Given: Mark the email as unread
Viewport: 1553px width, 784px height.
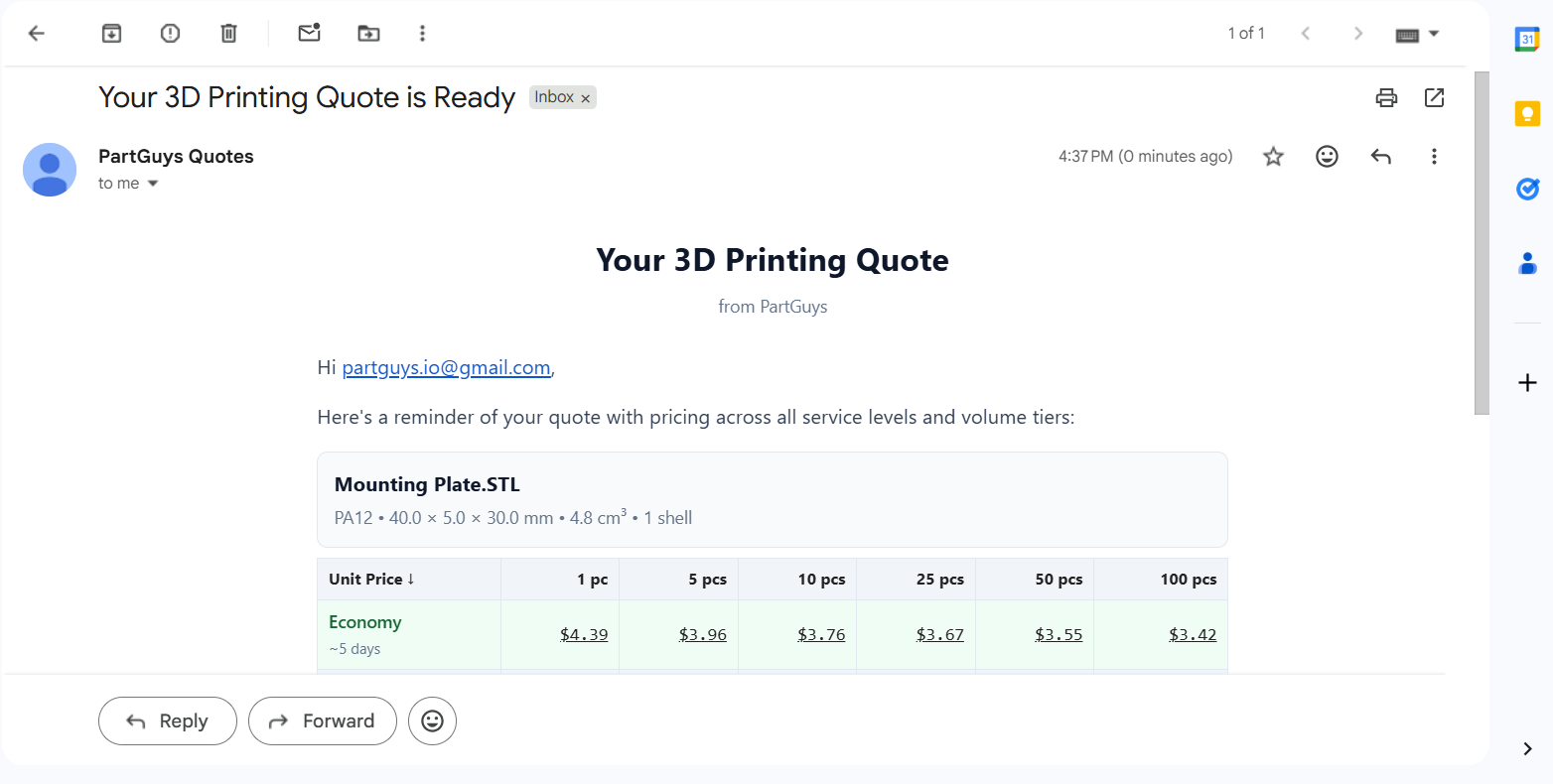Looking at the screenshot, I should pos(310,34).
